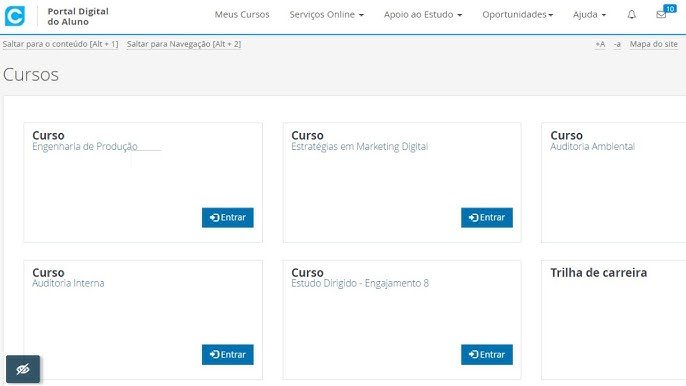Decrease font size with -a
This screenshot has width=686, height=386.
point(617,44)
